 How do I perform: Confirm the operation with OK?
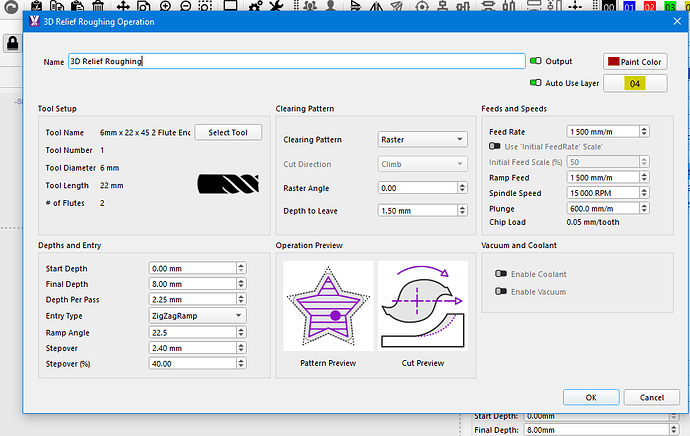tap(591, 397)
